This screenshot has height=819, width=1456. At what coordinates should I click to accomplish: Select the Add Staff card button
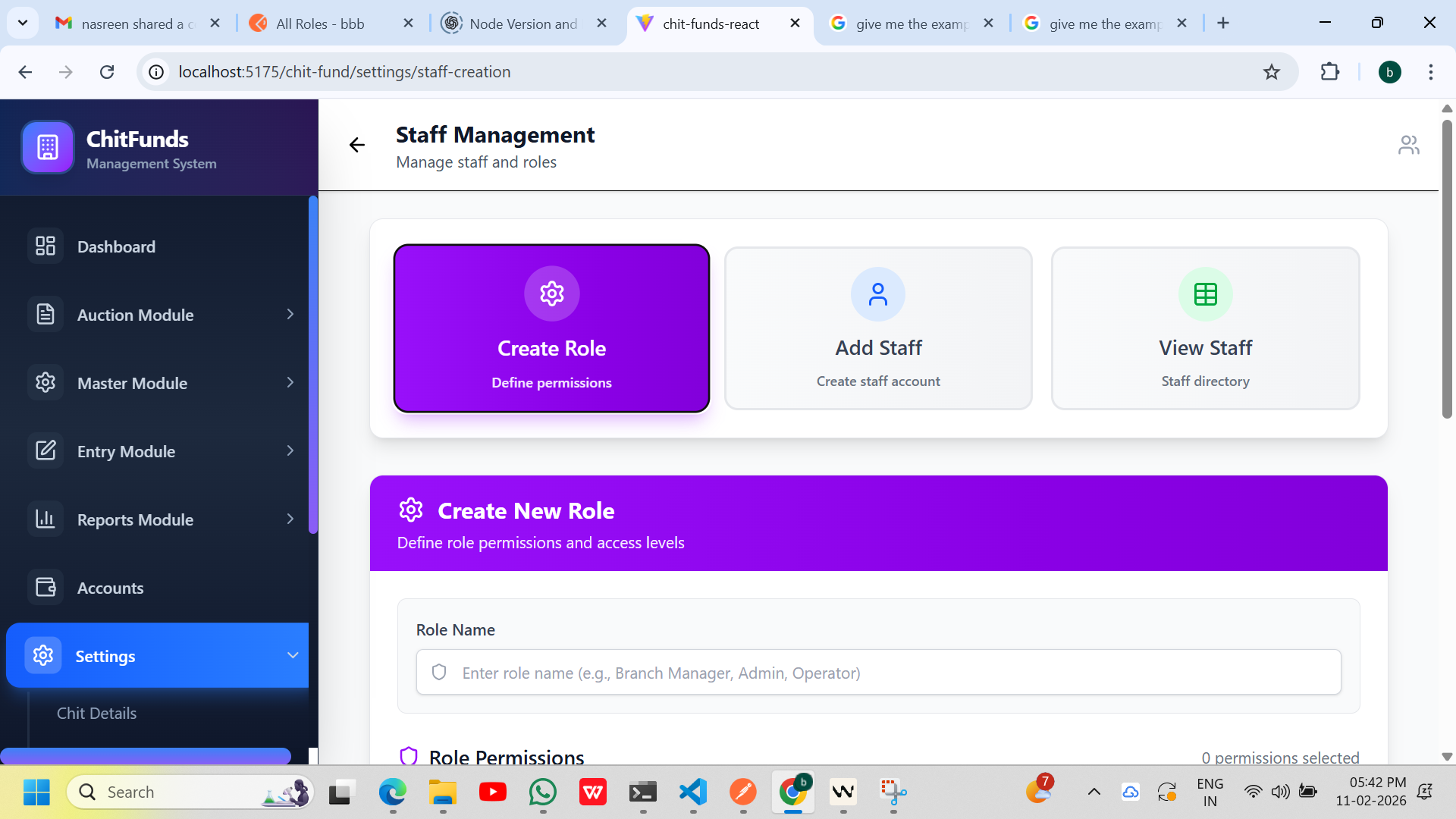click(x=878, y=328)
